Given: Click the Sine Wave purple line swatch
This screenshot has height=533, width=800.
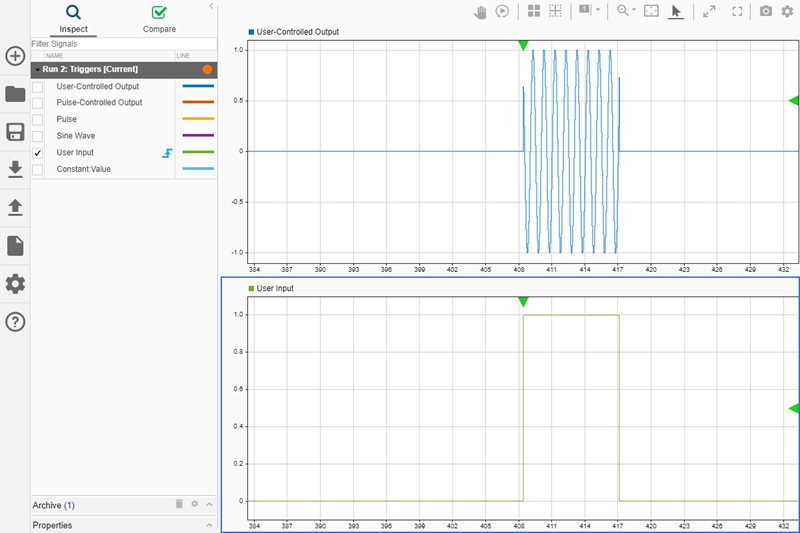Looking at the screenshot, I should point(198,135).
